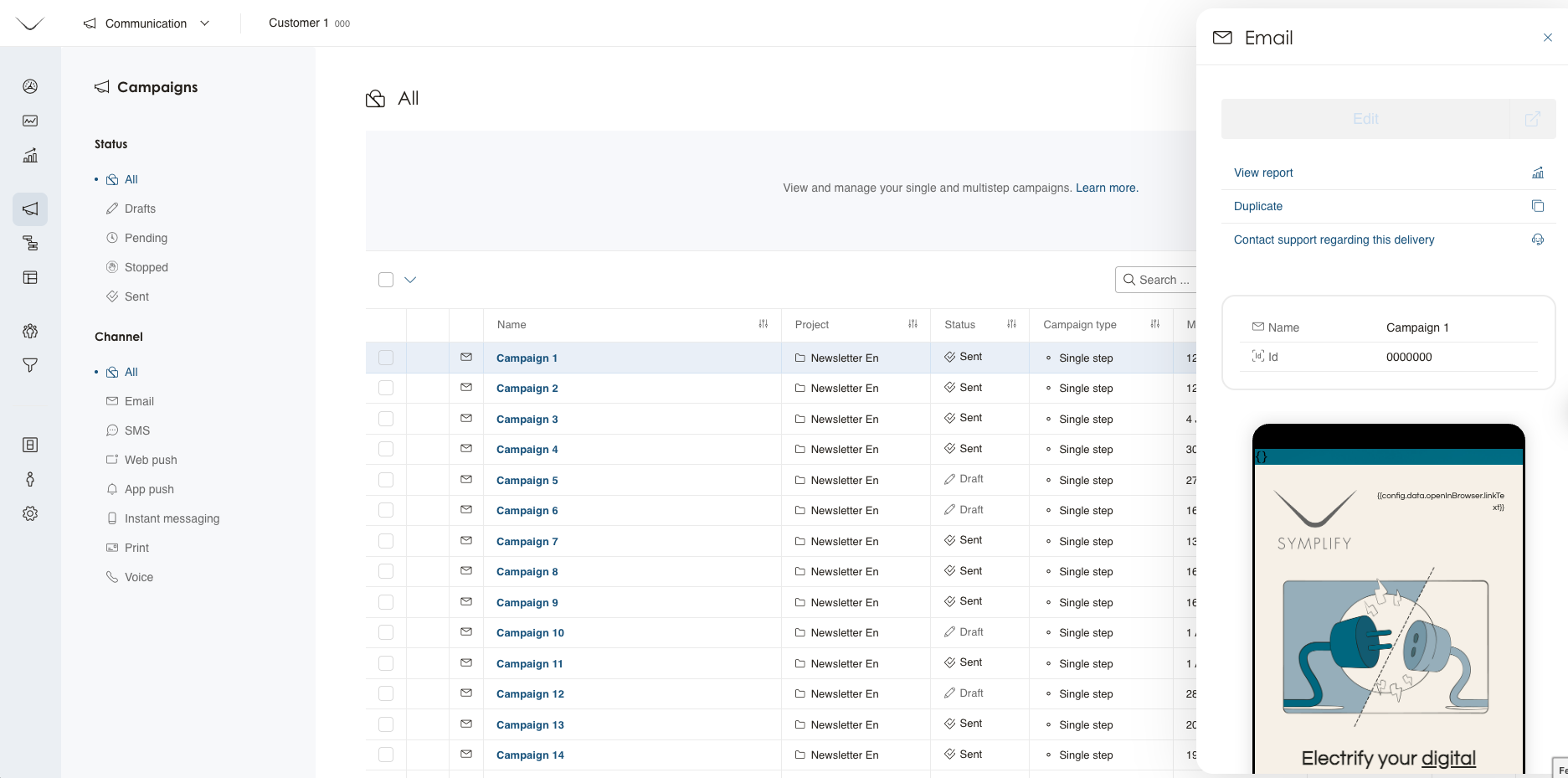Select the SMS channel filter

[137, 430]
